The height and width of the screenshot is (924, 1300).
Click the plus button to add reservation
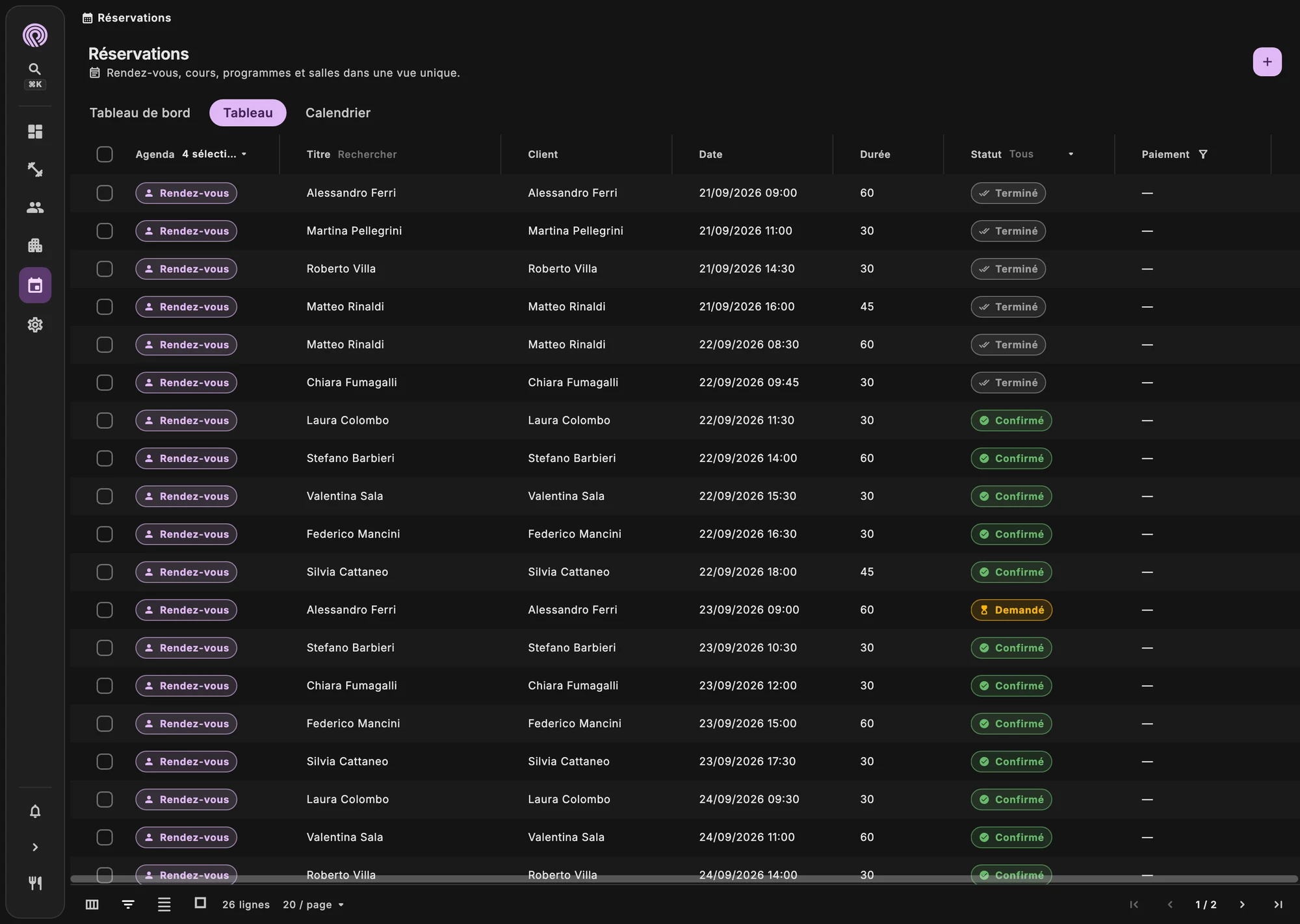(1267, 62)
